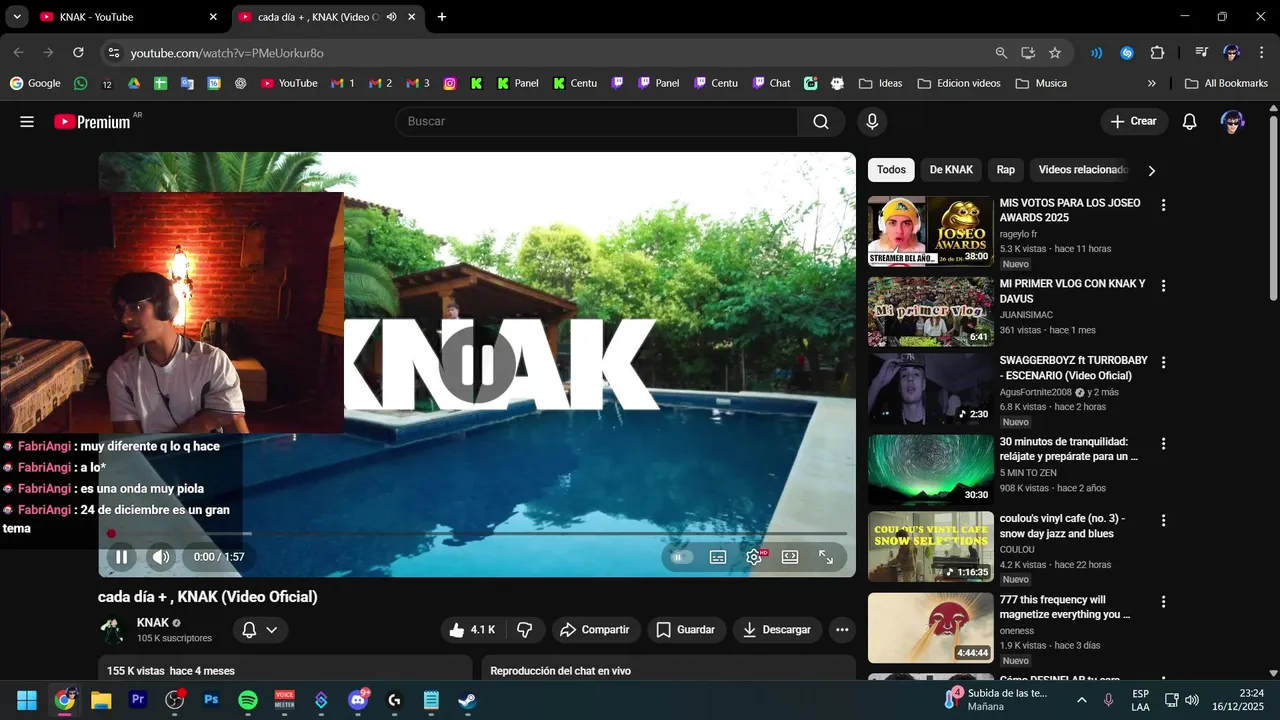The image size is (1280, 720).
Task: Click Crear button in the header
Action: pyautogui.click(x=1134, y=122)
